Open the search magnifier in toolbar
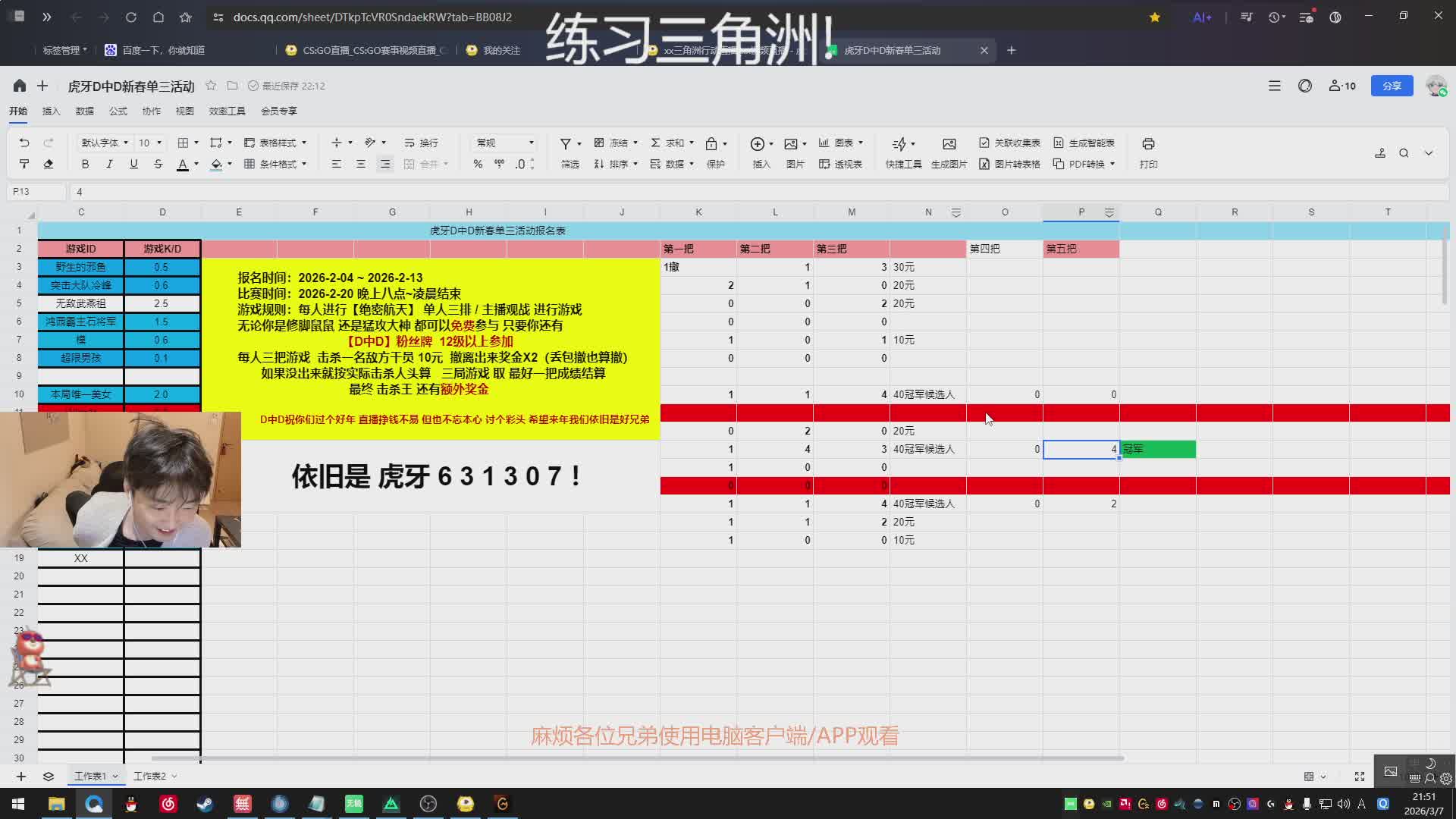Screen dimensions: 1456x819 pyautogui.click(x=1404, y=153)
